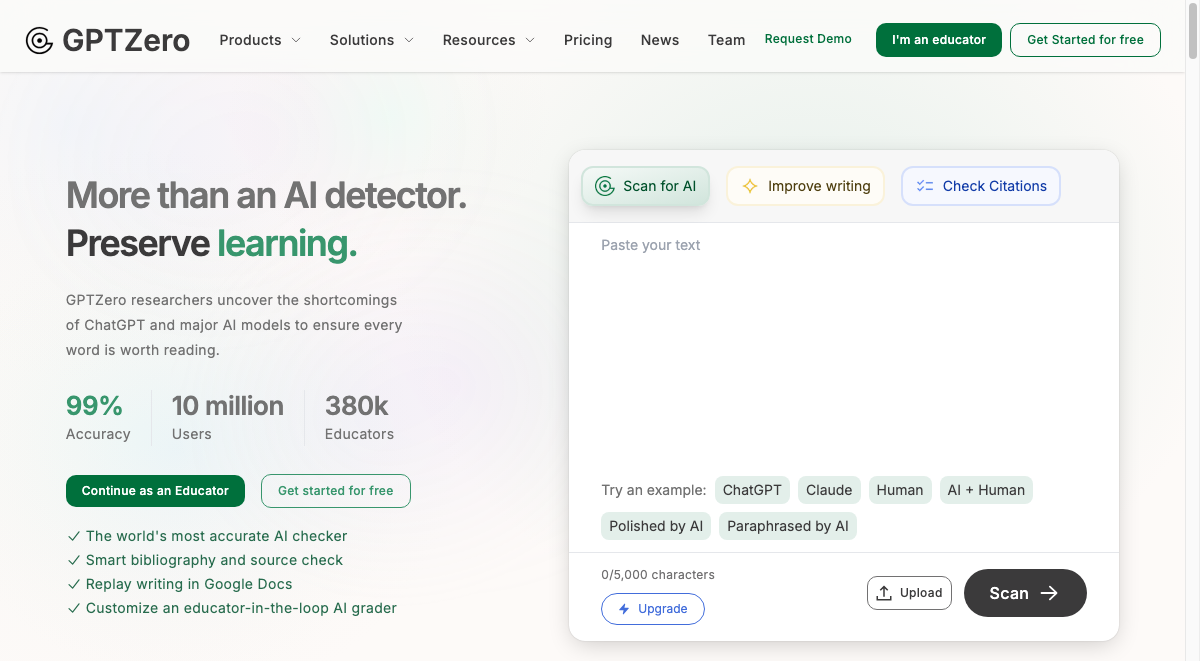Click the checkmark beside Replay writing in Google Docs

click(x=73, y=583)
